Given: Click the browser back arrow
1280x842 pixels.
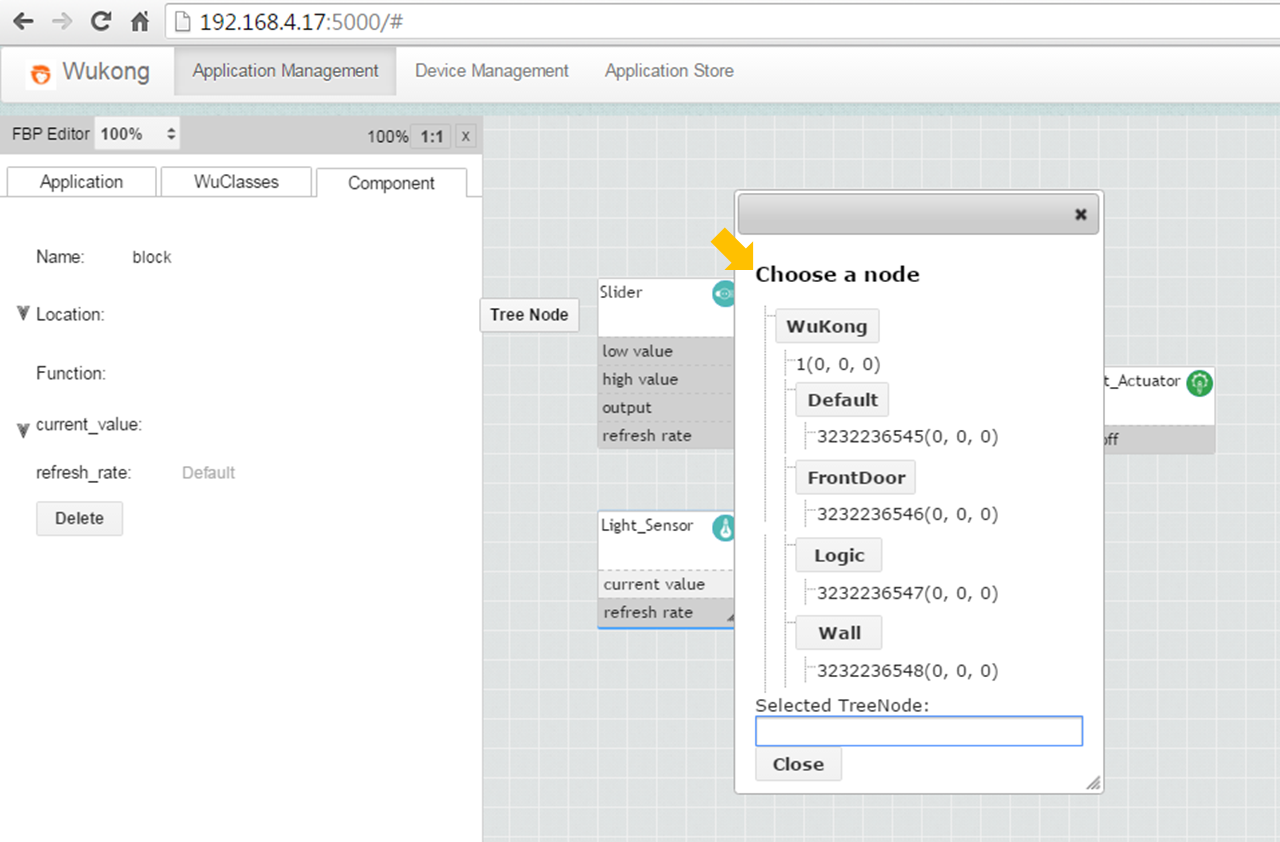Looking at the screenshot, I should (22, 21).
